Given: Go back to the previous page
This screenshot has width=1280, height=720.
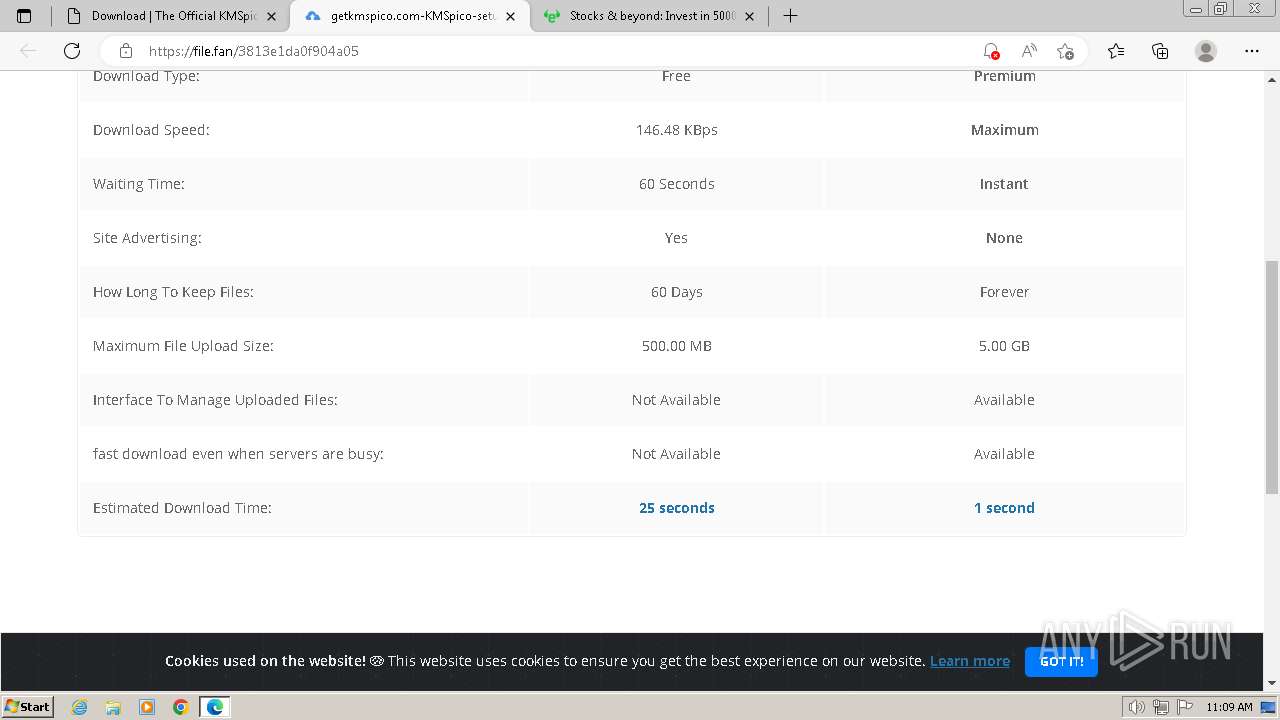Looking at the screenshot, I should (28, 51).
